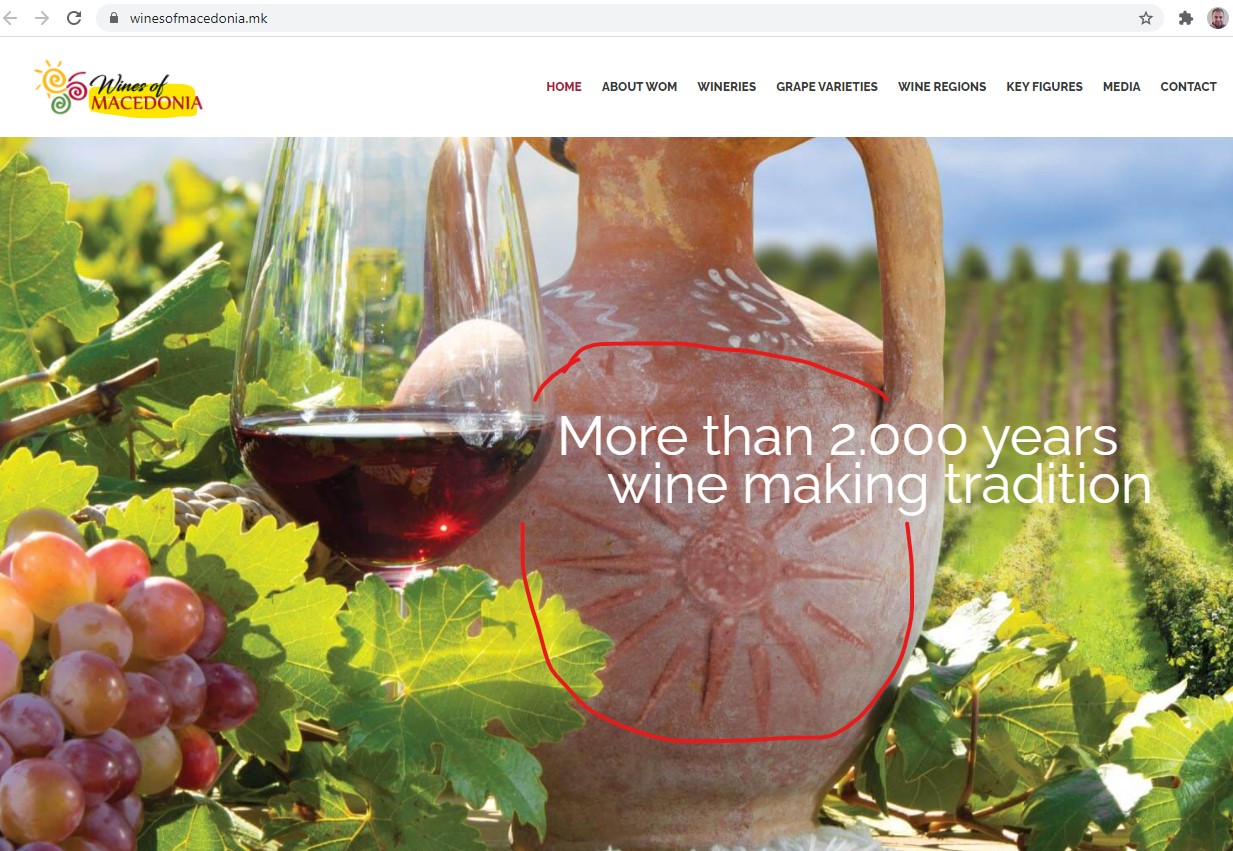
Task: Go back using the browser back arrow
Action: tap(11, 18)
